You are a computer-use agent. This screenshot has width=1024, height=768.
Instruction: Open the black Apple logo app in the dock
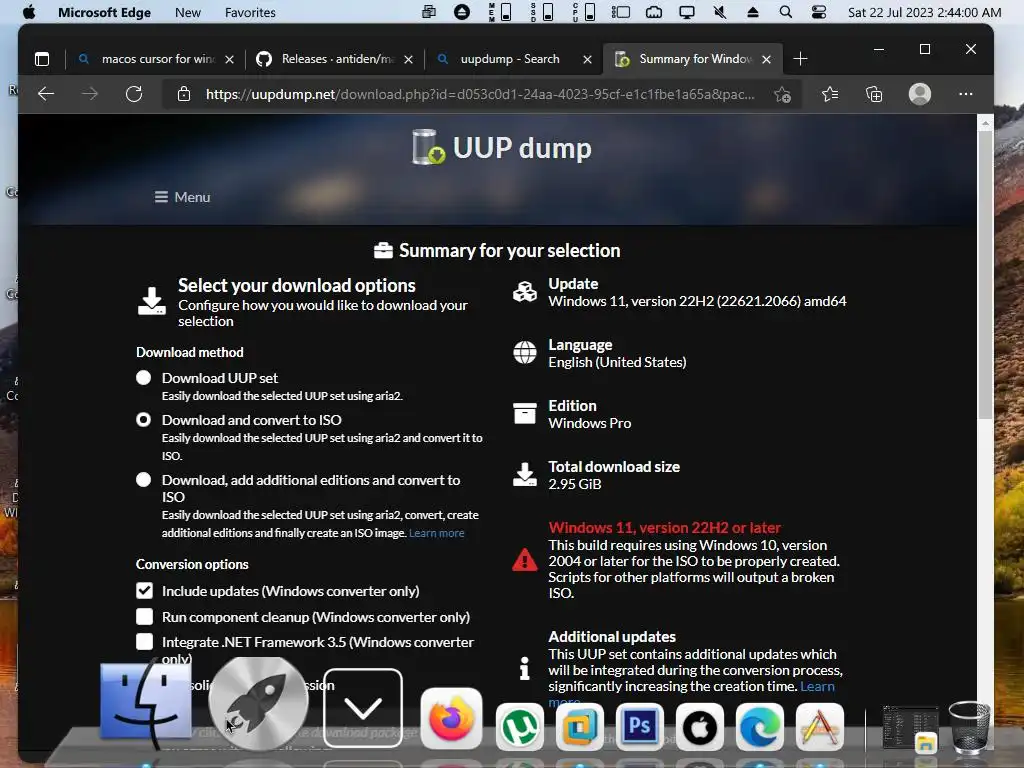[699, 727]
